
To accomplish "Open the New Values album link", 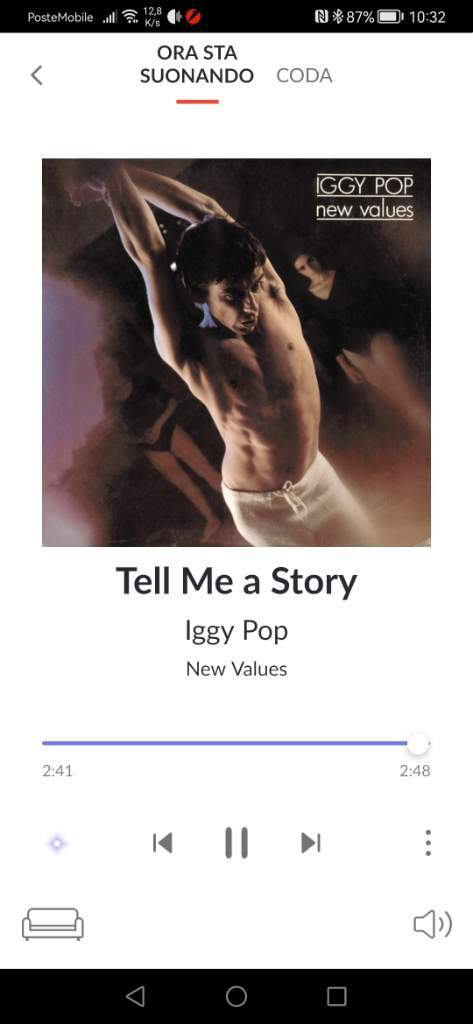I will pos(236,669).
